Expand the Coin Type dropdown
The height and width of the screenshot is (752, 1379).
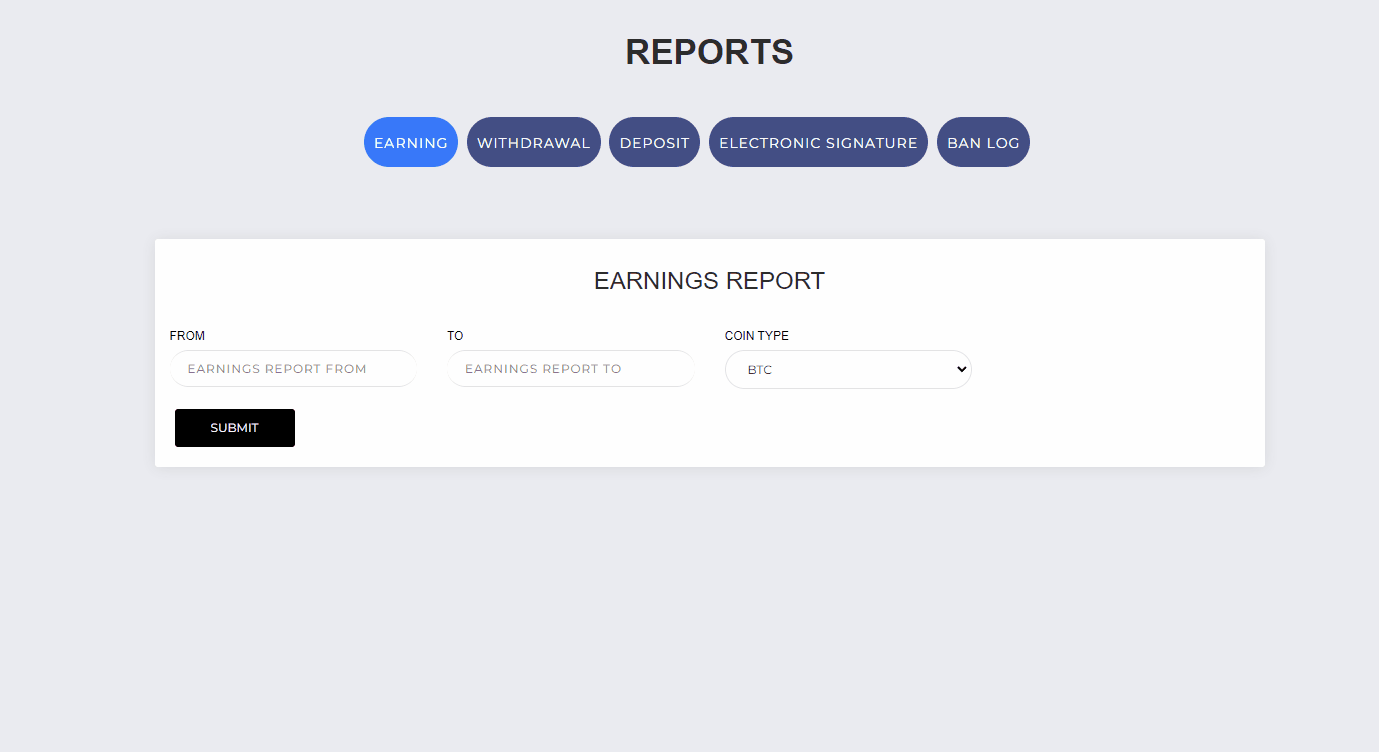847,370
